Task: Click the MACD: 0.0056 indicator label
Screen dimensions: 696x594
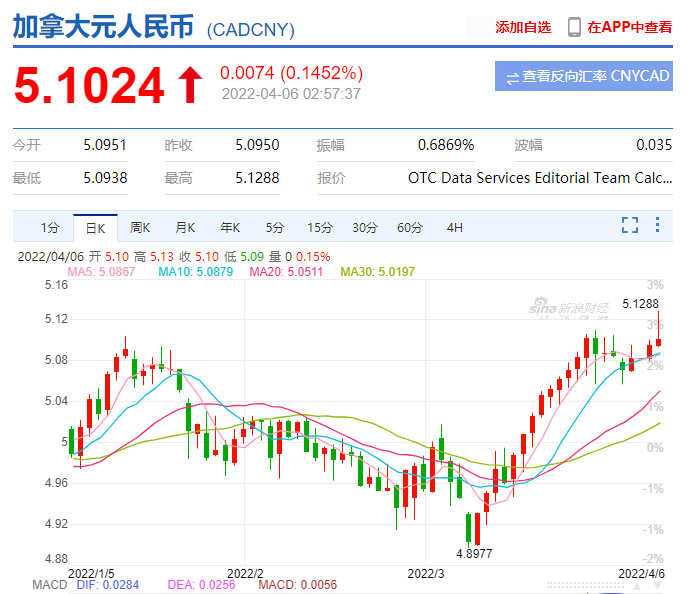Action: coord(298,585)
